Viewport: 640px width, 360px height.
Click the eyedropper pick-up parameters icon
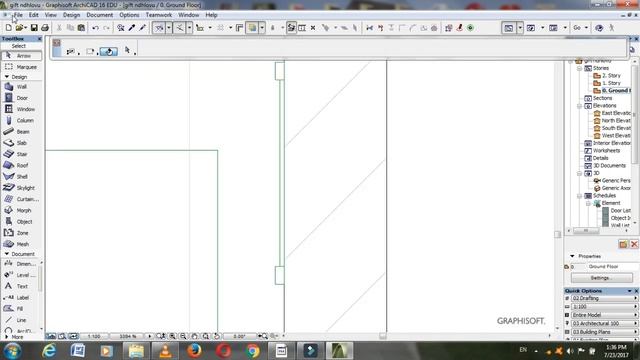[x=132, y=28]
